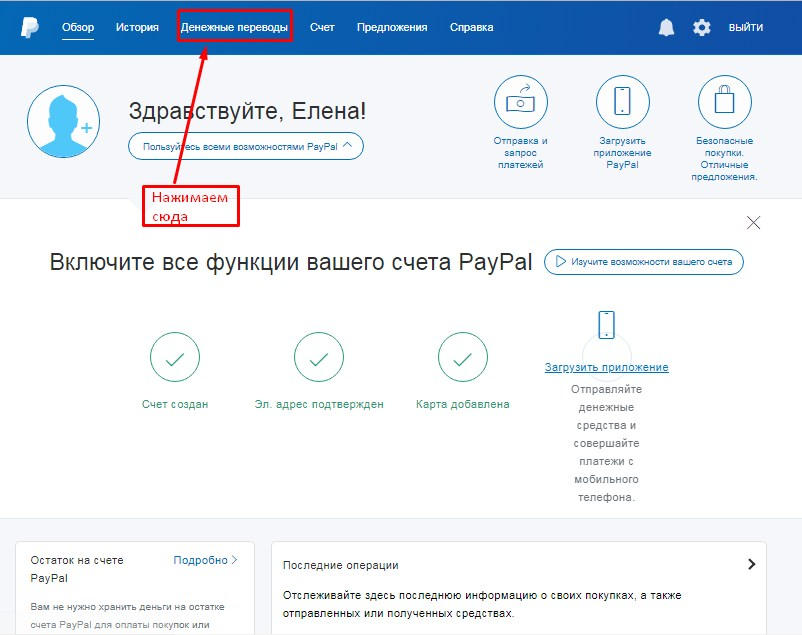Viewport: 802px width, 635px height.
Task: Click the phone icon above 'Загрузить приложение'
Action: (606, 324)
